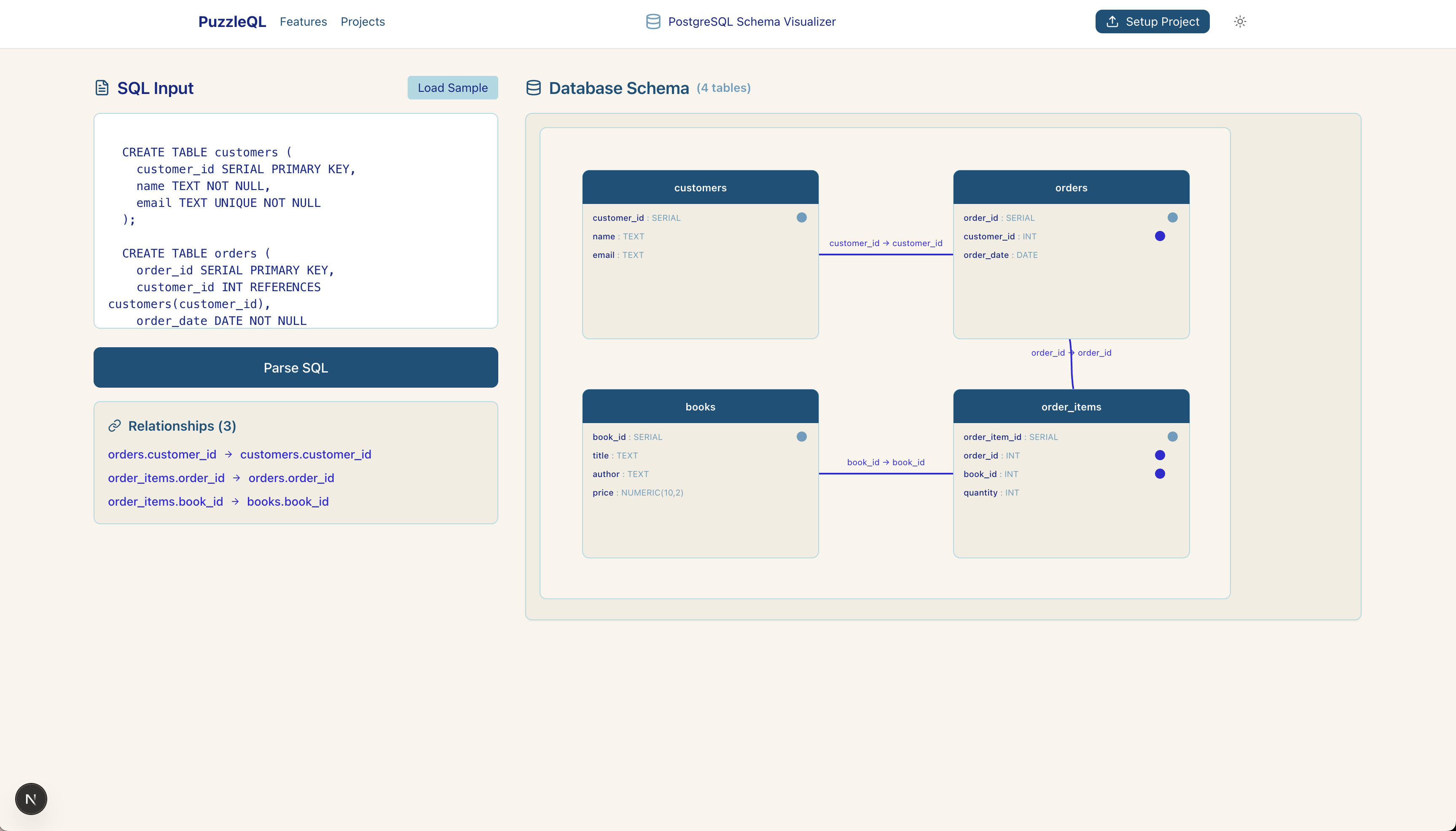Click the SQL Input document icon
Viewport: 1456px width, 831px height.
[102, 88]
